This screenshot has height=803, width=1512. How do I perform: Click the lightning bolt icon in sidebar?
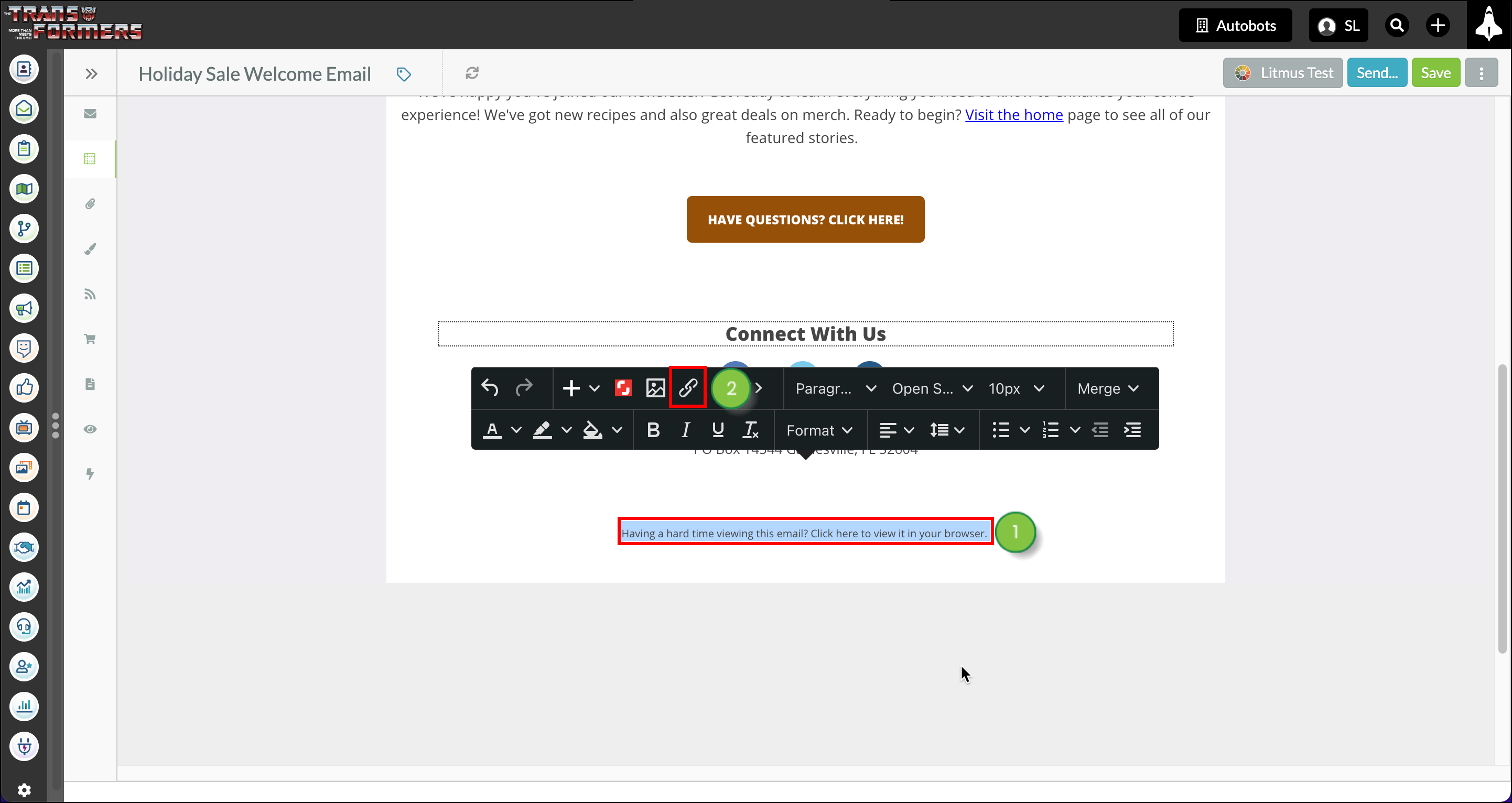coord(90,474)
